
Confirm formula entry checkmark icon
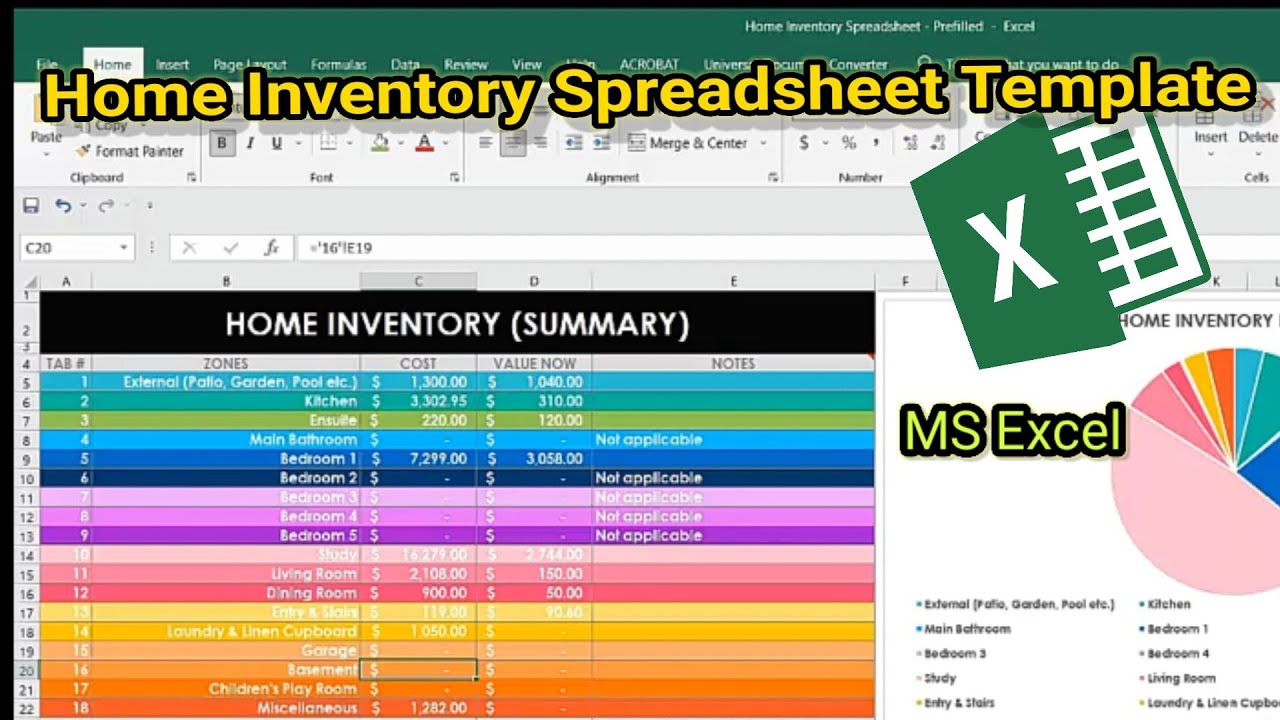(x=231, y=247)
